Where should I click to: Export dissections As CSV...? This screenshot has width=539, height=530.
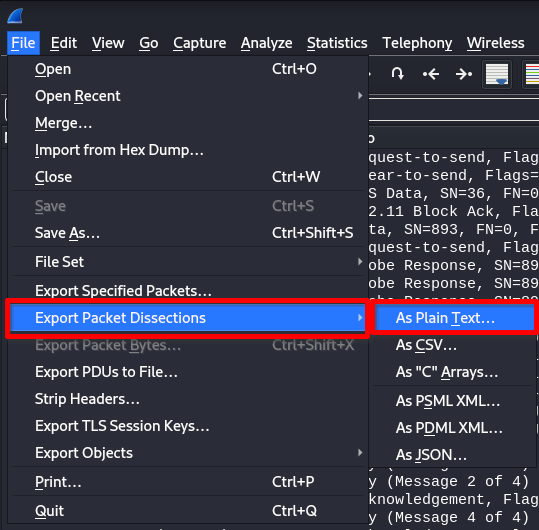(454, 345)
